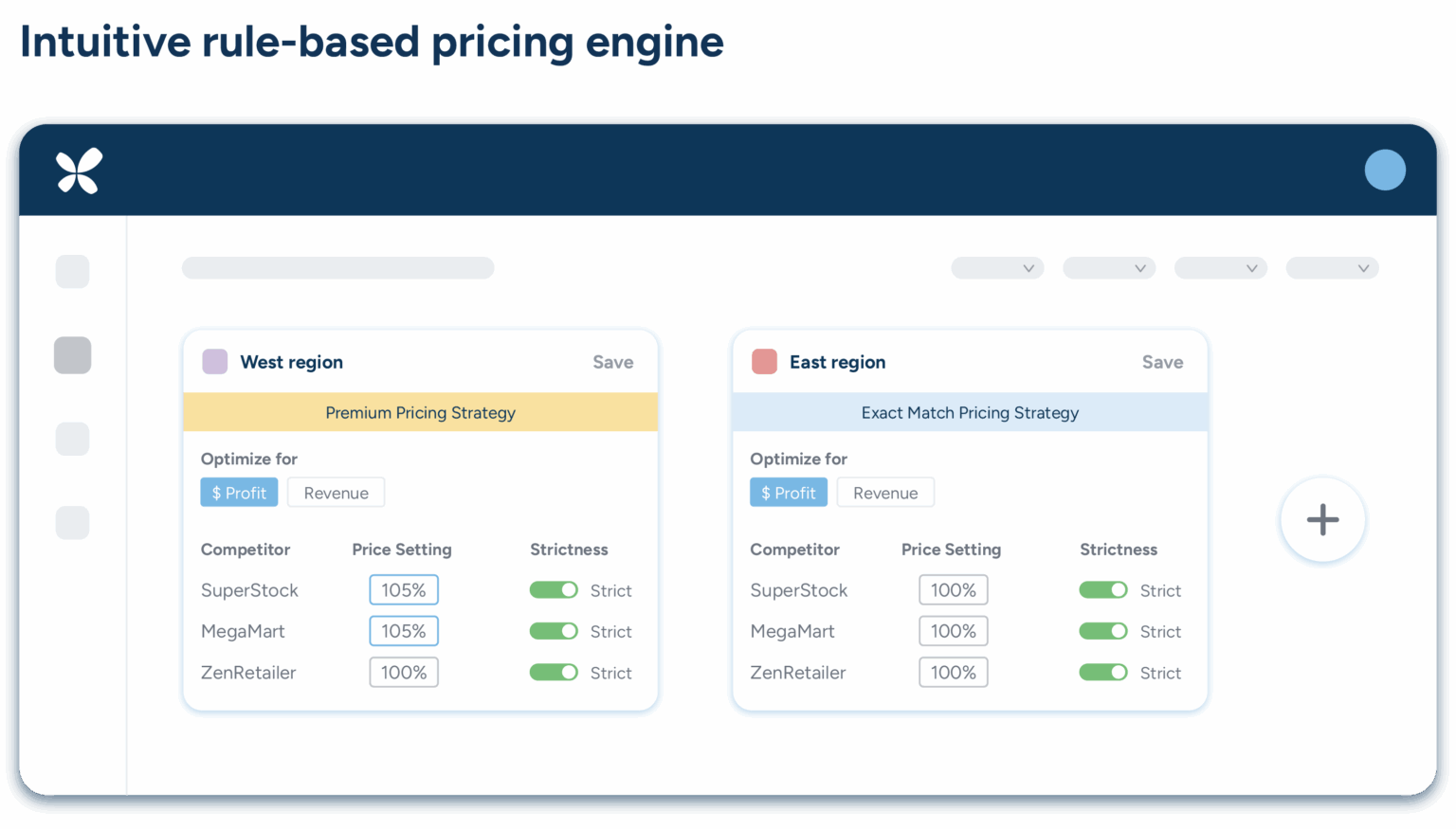Image resolution: width=1456 pixels, height=829 pixels.
Task: Click Save on the East region card
Action: click(1162, 362)
